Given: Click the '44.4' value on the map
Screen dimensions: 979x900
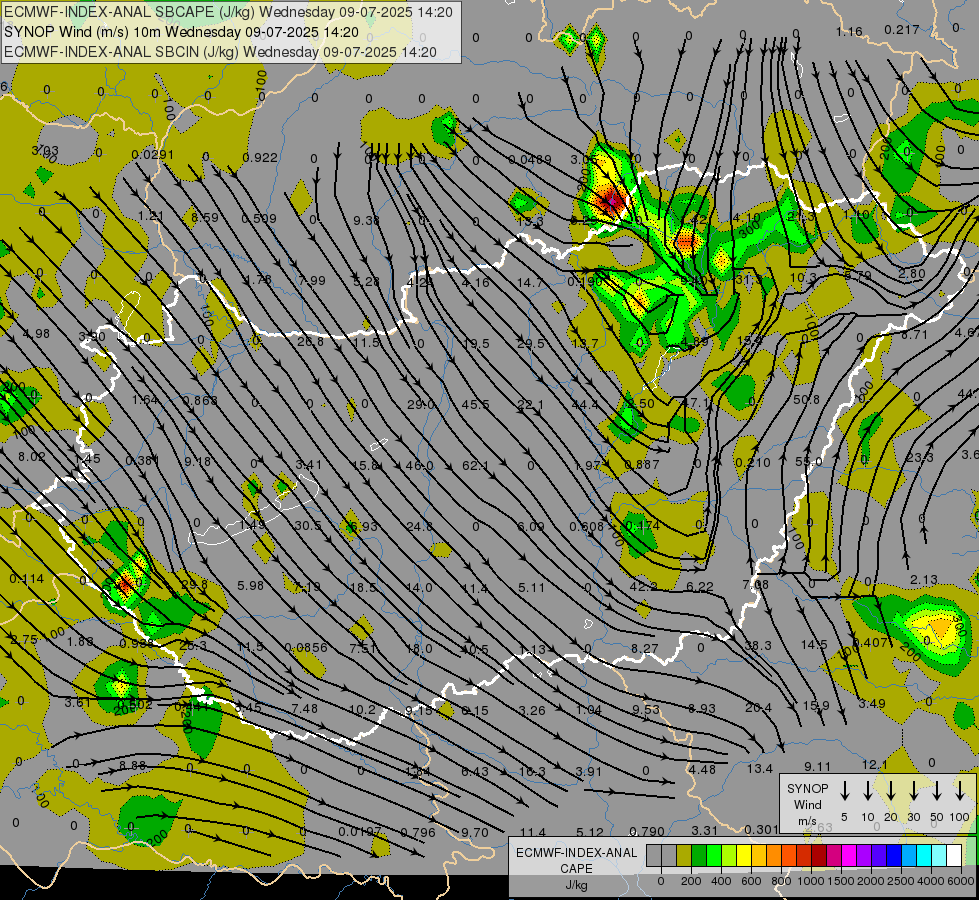Looking at the screenshot, I should [584, 405].
